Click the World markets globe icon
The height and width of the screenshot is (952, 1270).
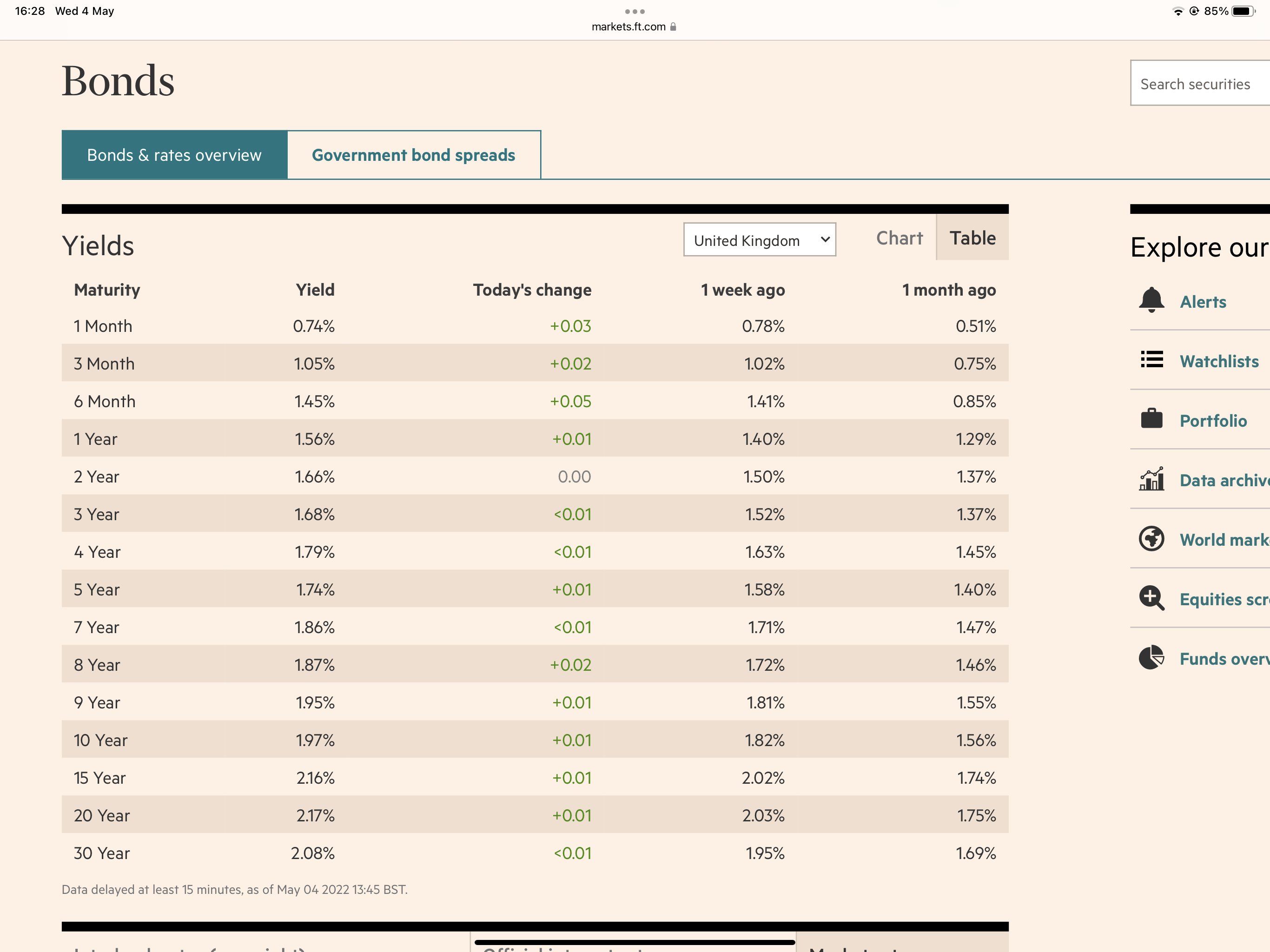[x=1151, y=539]
